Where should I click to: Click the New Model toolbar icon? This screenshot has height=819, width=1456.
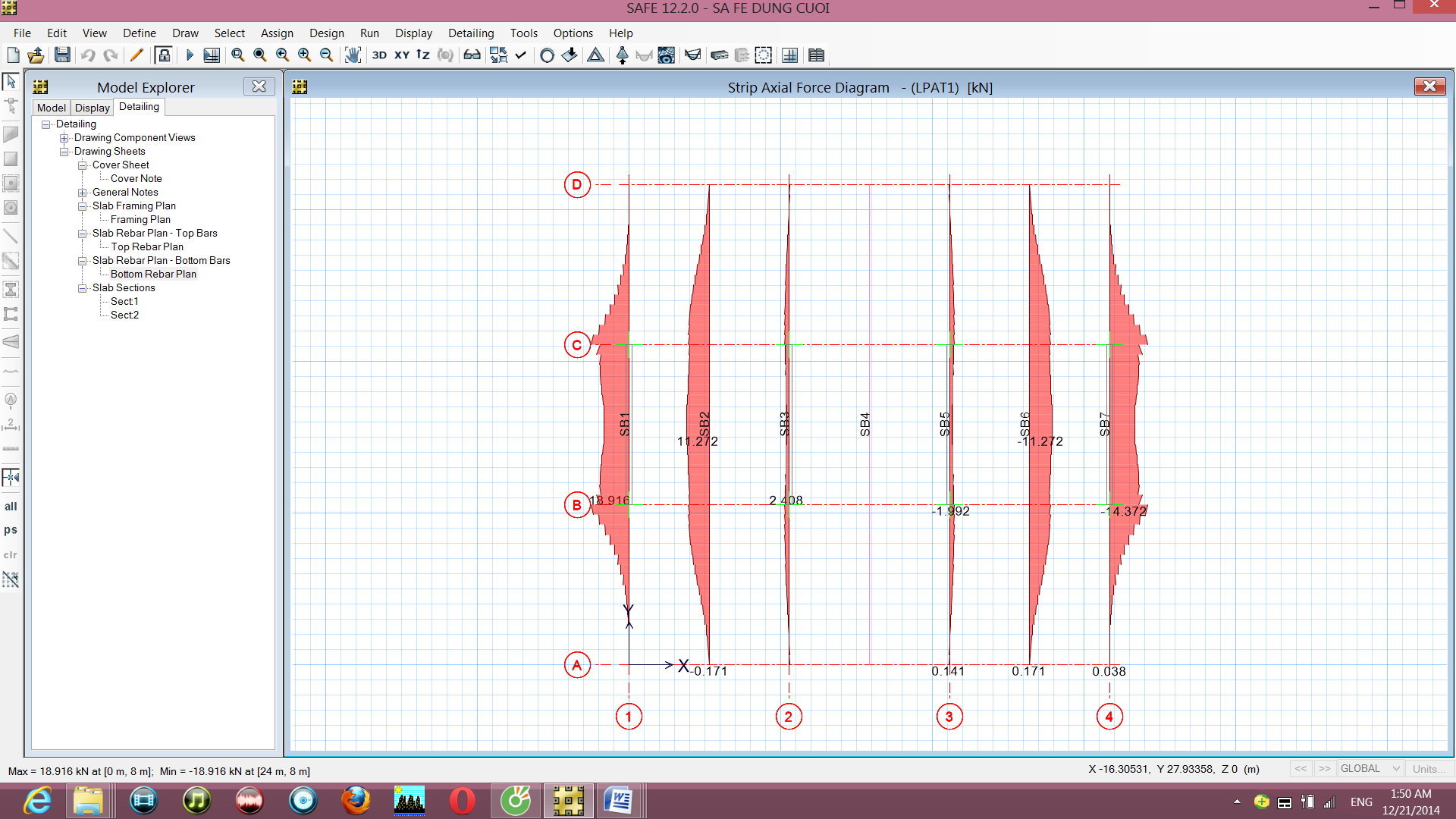[x=13, y=55]
